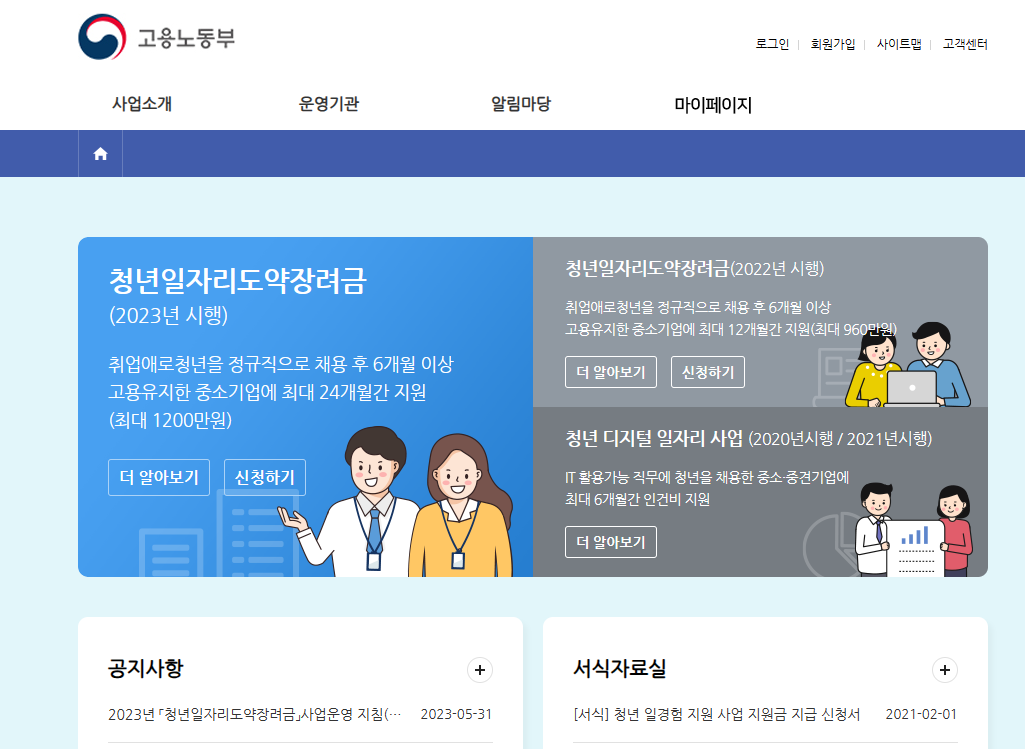
Task: Open the 알림마당 menu
Action: [x=519, y=103]
